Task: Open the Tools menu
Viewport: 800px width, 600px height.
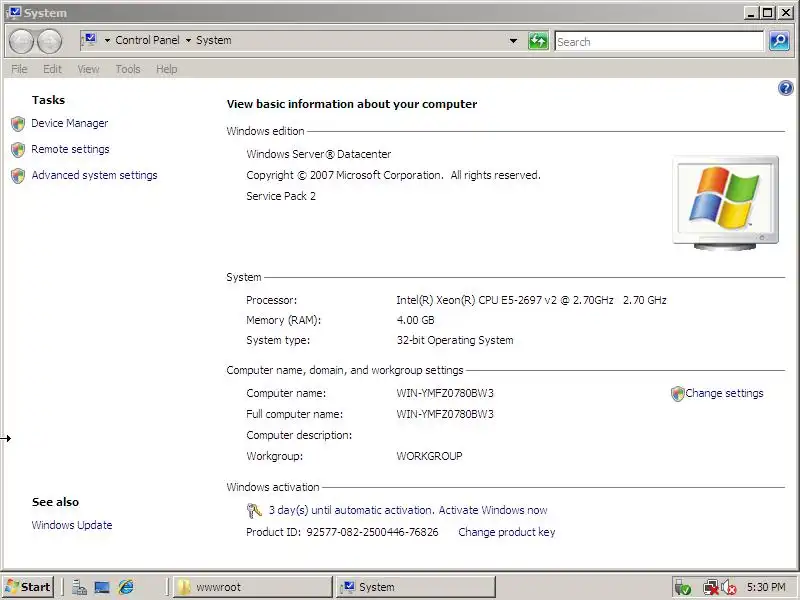Action: click(128, 69)
